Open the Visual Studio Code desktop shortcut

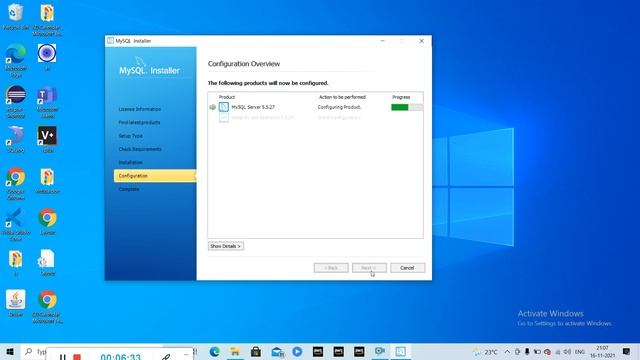point(16,224)
